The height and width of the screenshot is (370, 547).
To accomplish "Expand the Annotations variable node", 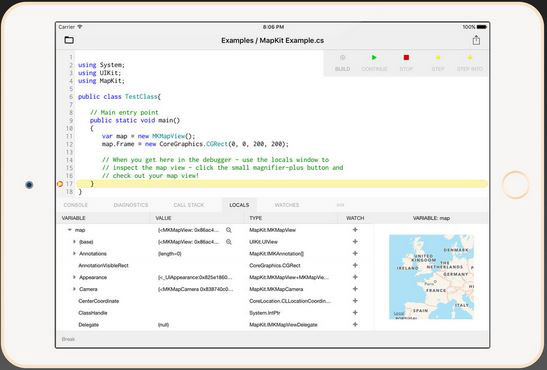I will click(x=74, y=254).
